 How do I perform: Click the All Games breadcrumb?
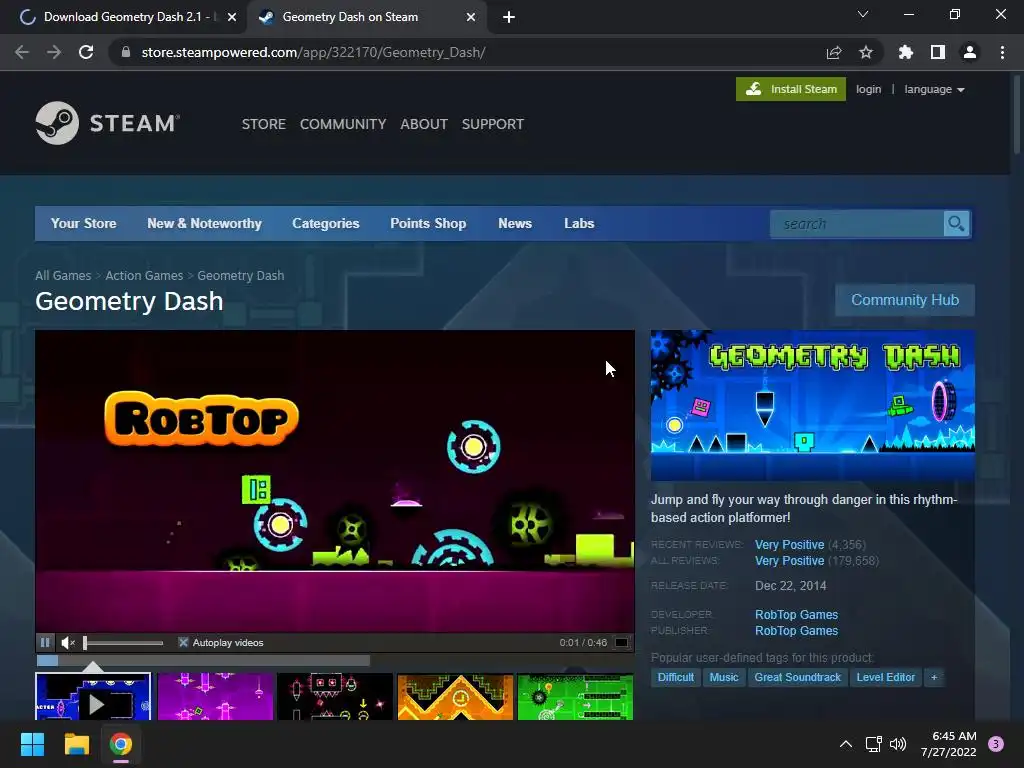tap(63, 276)
